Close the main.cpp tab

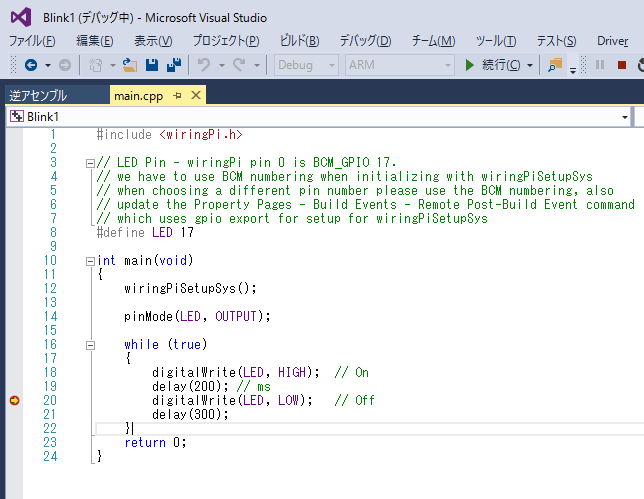pyautogui.click(x=196, y=95)
